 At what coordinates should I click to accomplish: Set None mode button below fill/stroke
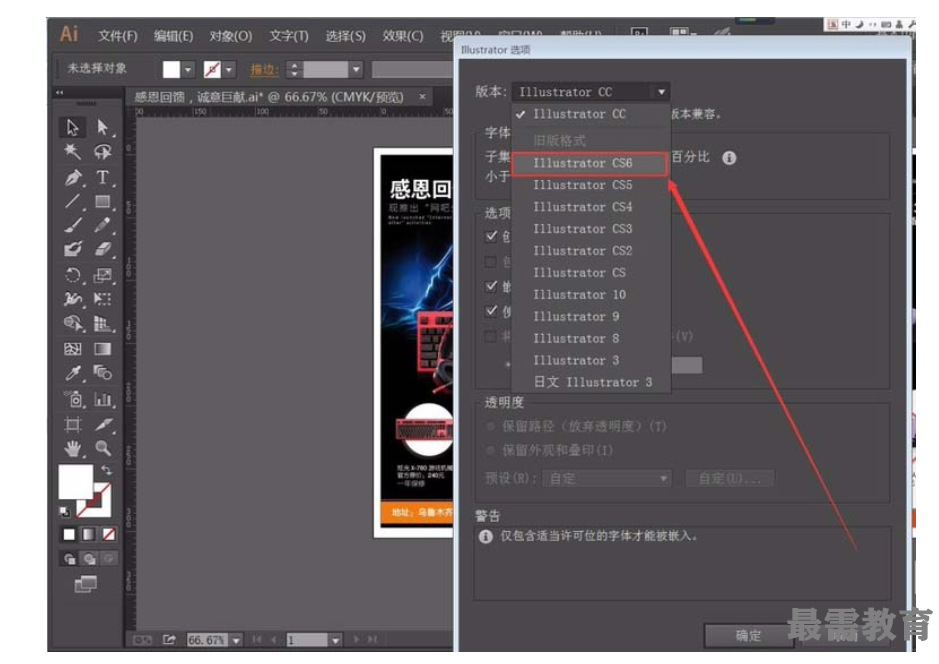(x=108, y=534)
